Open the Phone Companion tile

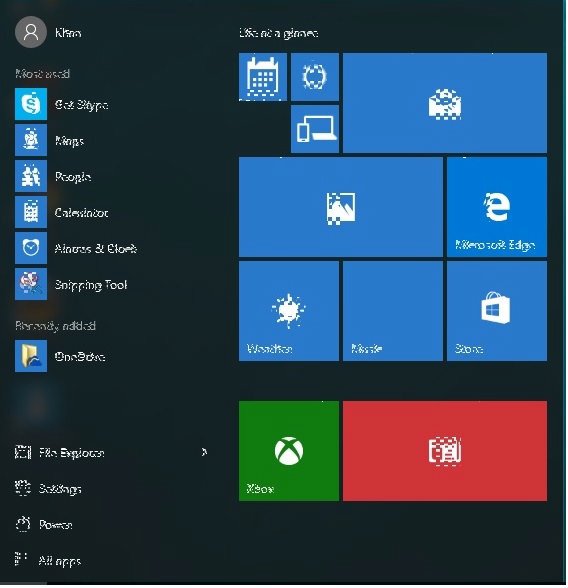(315, 129)
